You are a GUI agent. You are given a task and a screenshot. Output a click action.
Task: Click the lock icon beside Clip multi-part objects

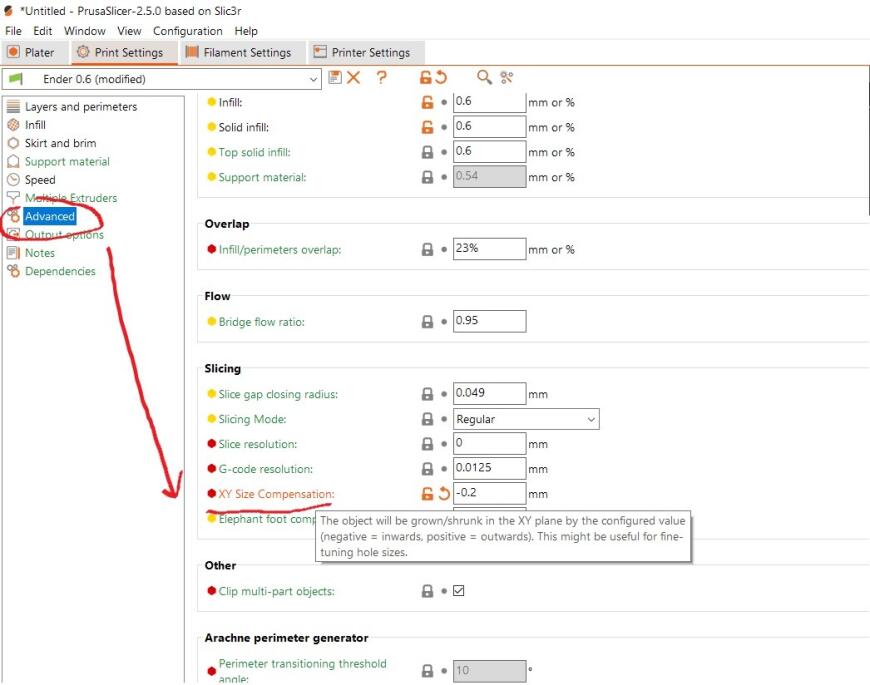427,591
